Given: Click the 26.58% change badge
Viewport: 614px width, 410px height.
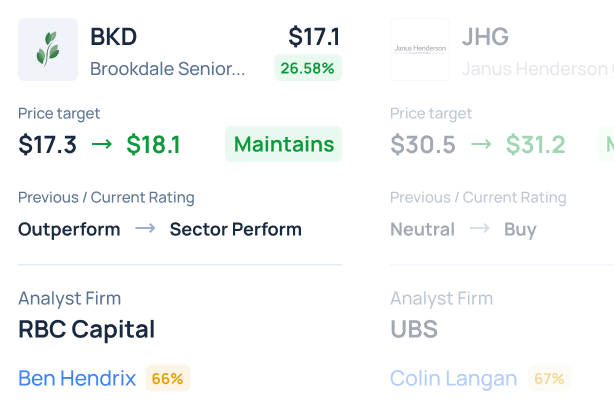Looking at the screenshot, I should point(308,68).
